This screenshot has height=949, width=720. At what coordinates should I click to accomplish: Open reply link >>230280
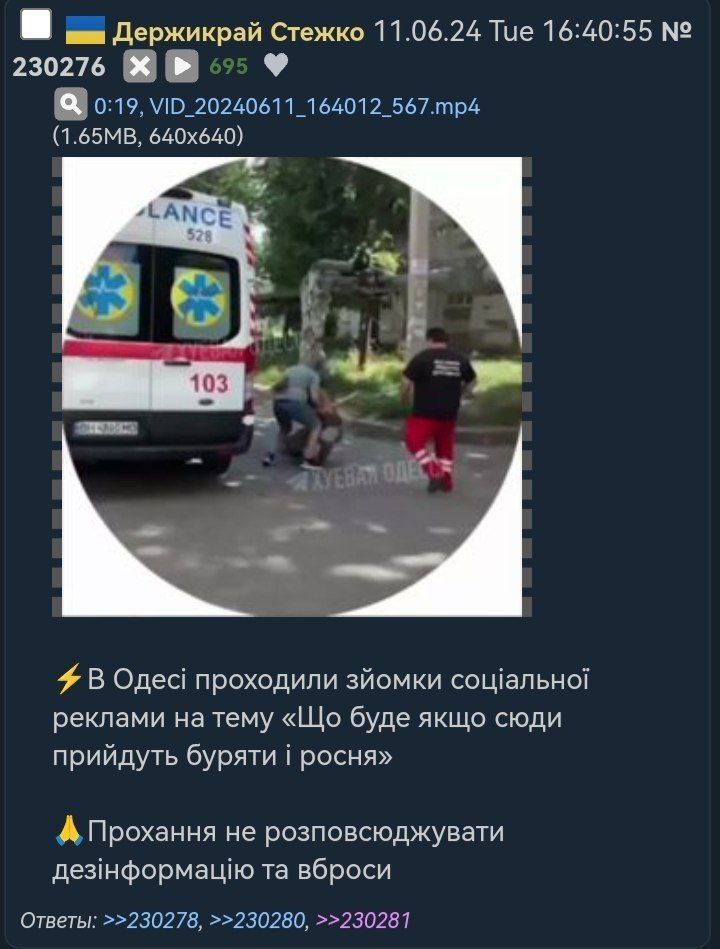(x=257, y=921)
